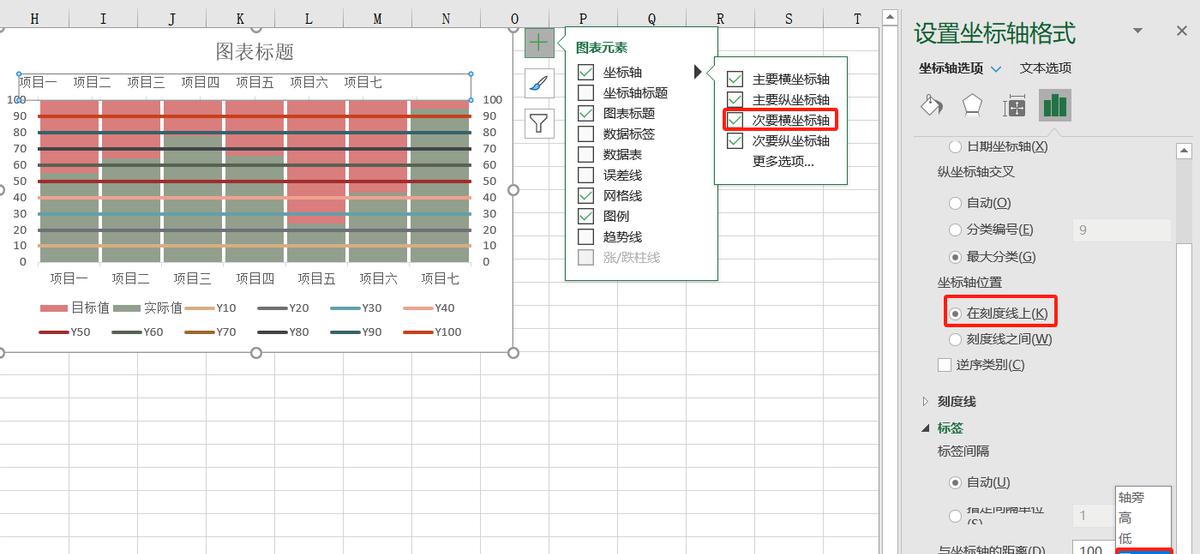
Task: Select the 自动(O) axis crossing radio button
Action: pyautogui.click(x=956, y=203)
